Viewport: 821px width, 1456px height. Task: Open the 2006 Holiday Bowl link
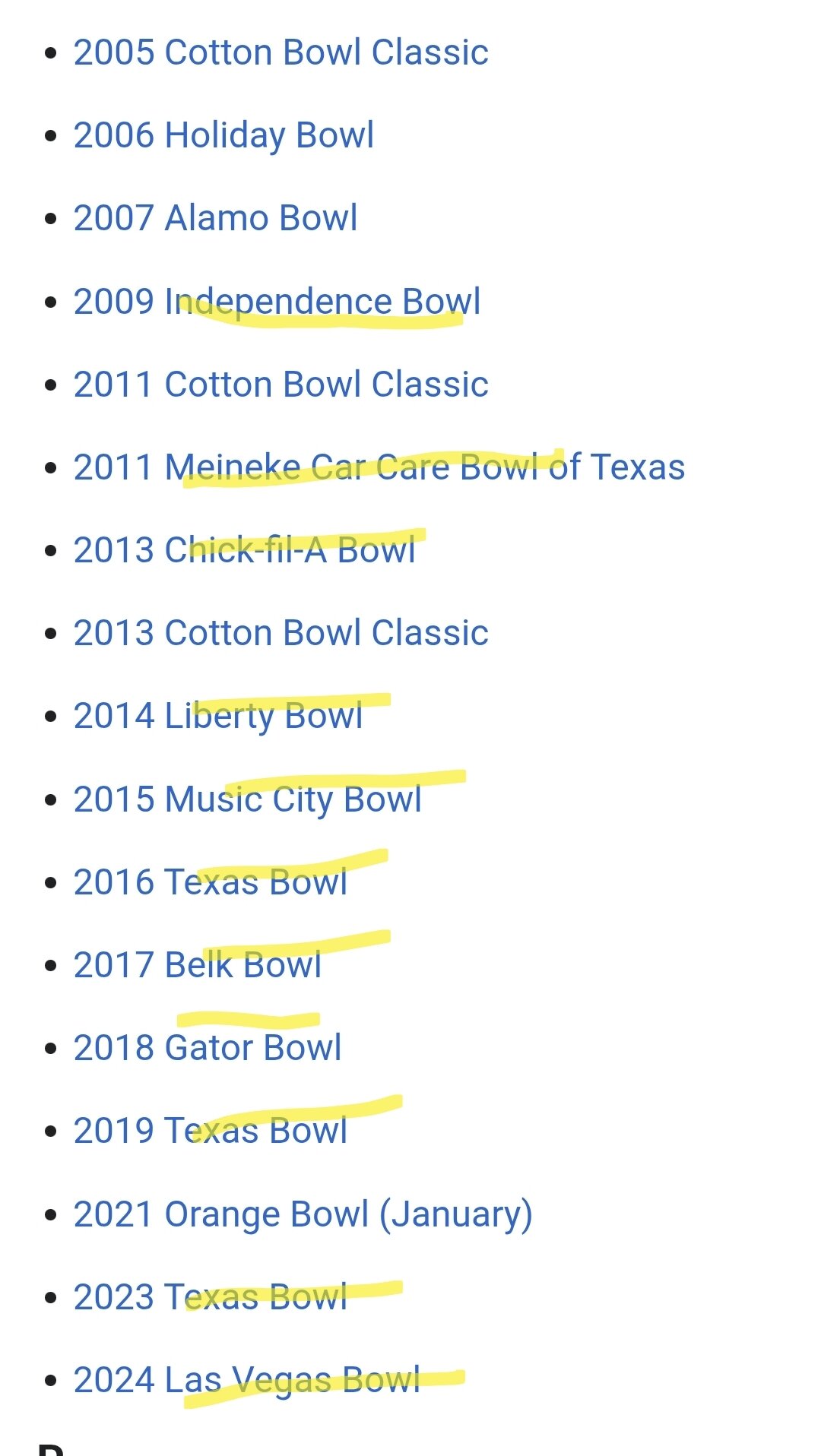pyautogui.click(x=223, y=135)
